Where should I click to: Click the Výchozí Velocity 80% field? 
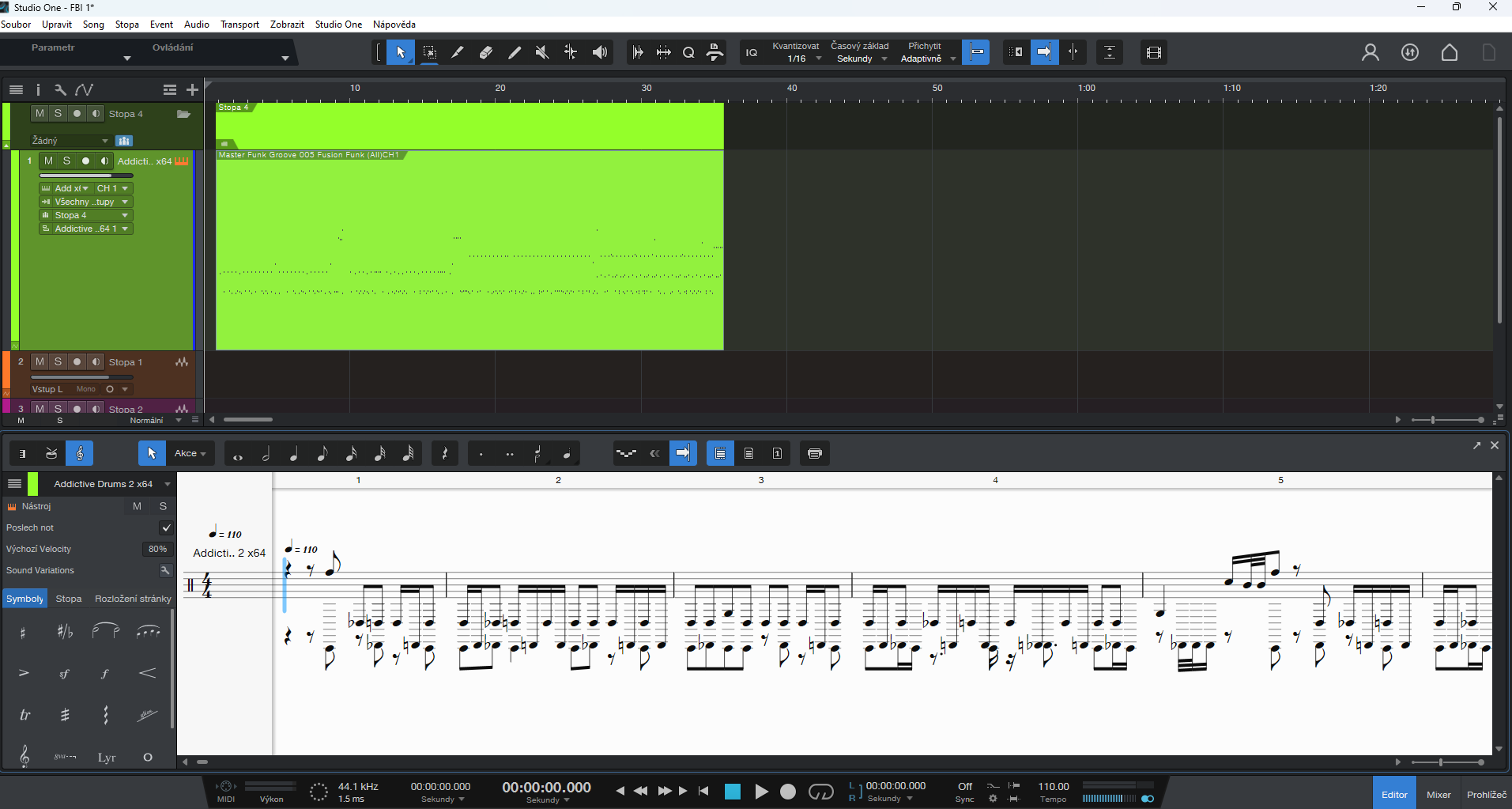(x=157, y=549)
